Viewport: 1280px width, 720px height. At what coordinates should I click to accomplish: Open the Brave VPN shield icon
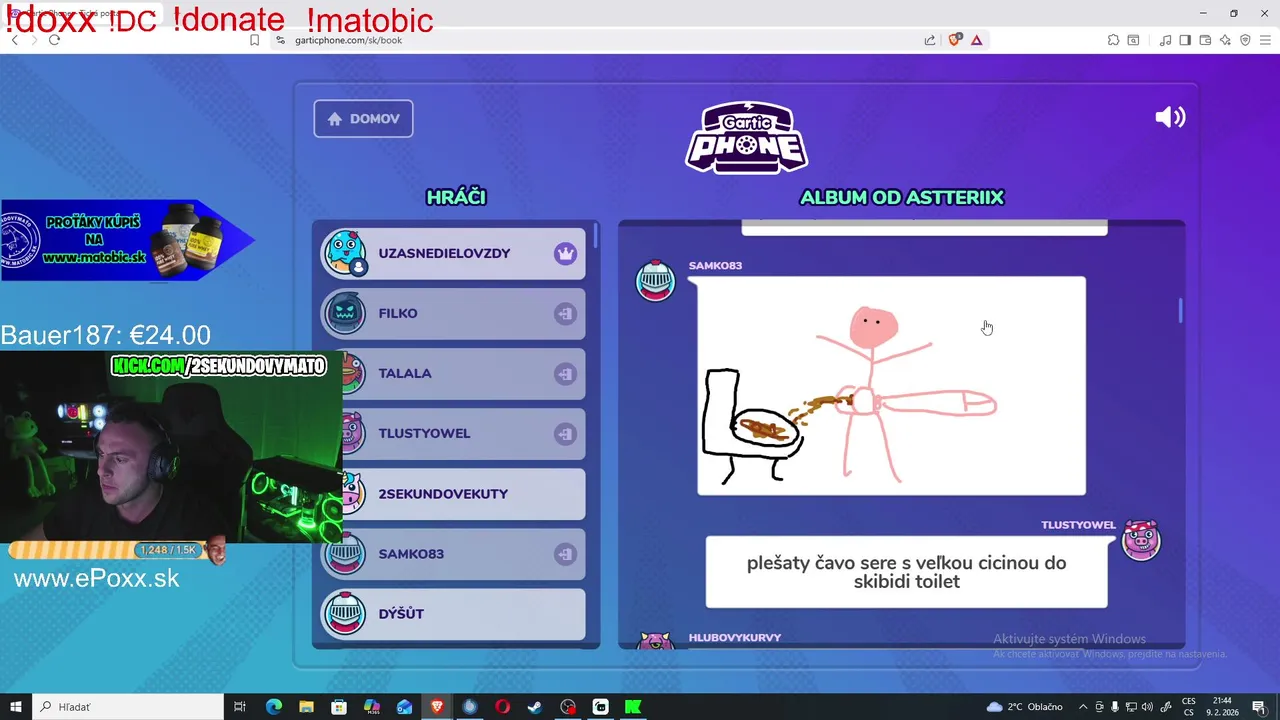tap(1245, 40)
